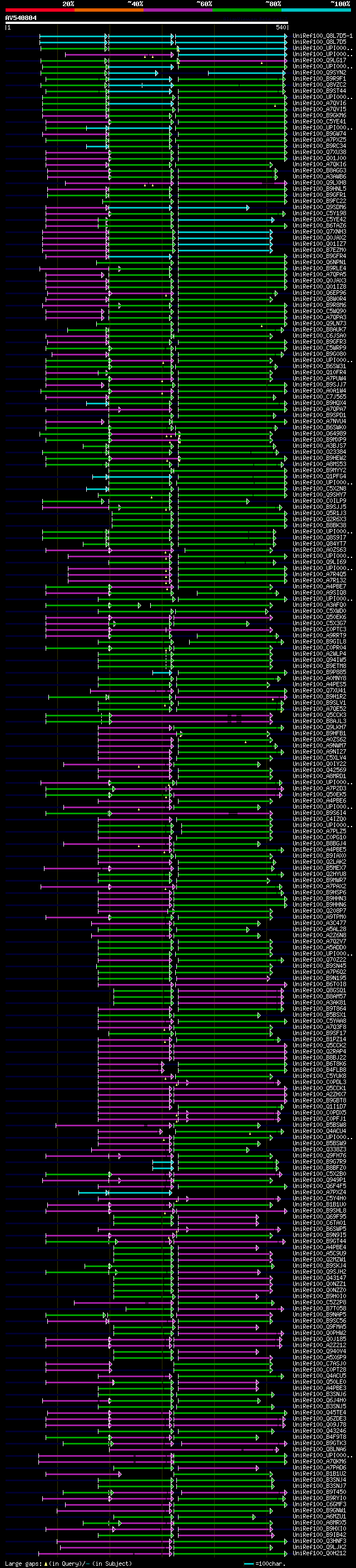Select hit label UniRef100_A6MZU1

point(319,1517)
